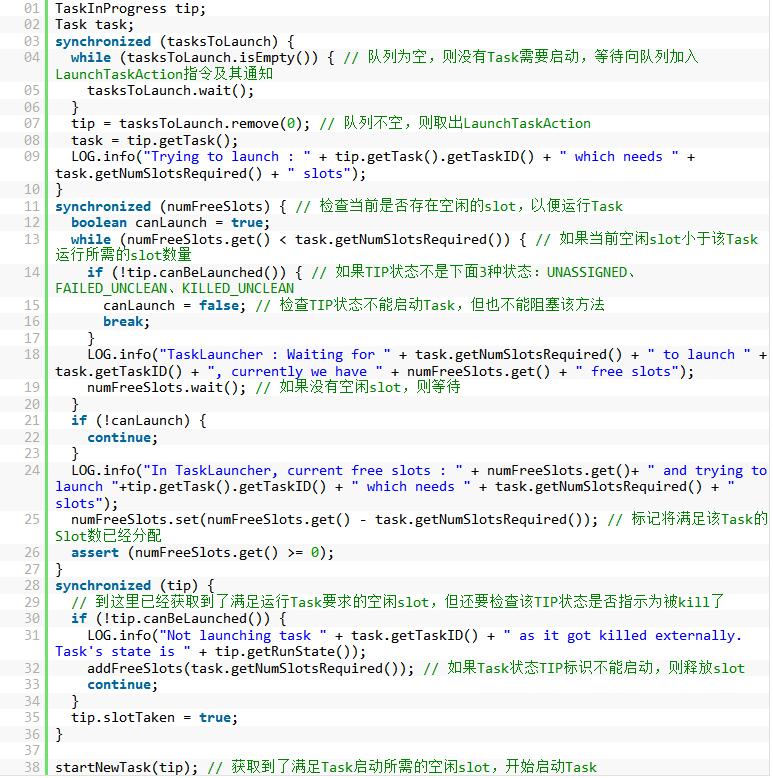Click the 'startNewTask(tip);' call
The image size is (773, 778).
click(x=126, y=767)
